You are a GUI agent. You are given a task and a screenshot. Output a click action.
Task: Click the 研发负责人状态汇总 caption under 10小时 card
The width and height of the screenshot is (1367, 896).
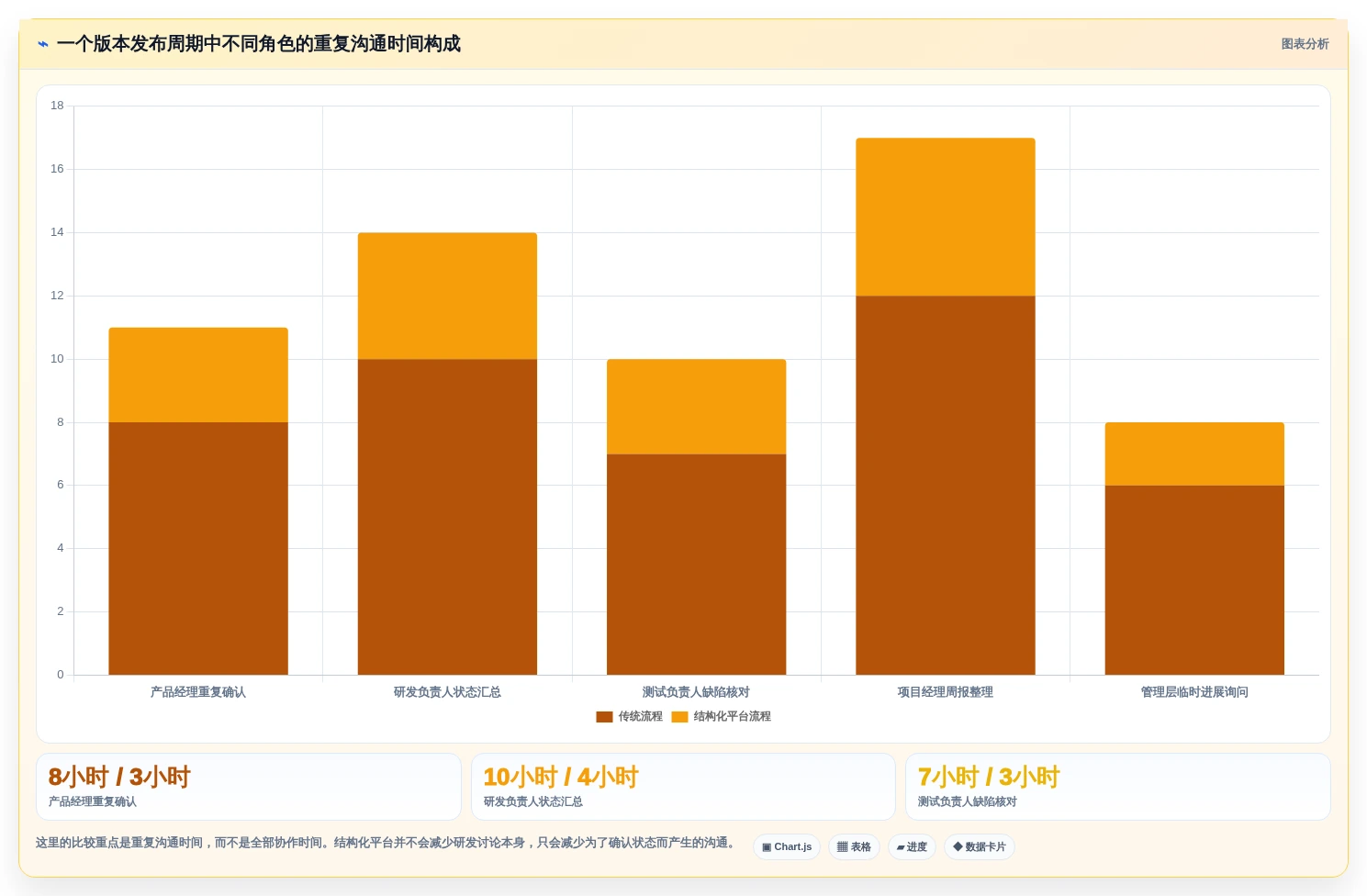point(533,801)
